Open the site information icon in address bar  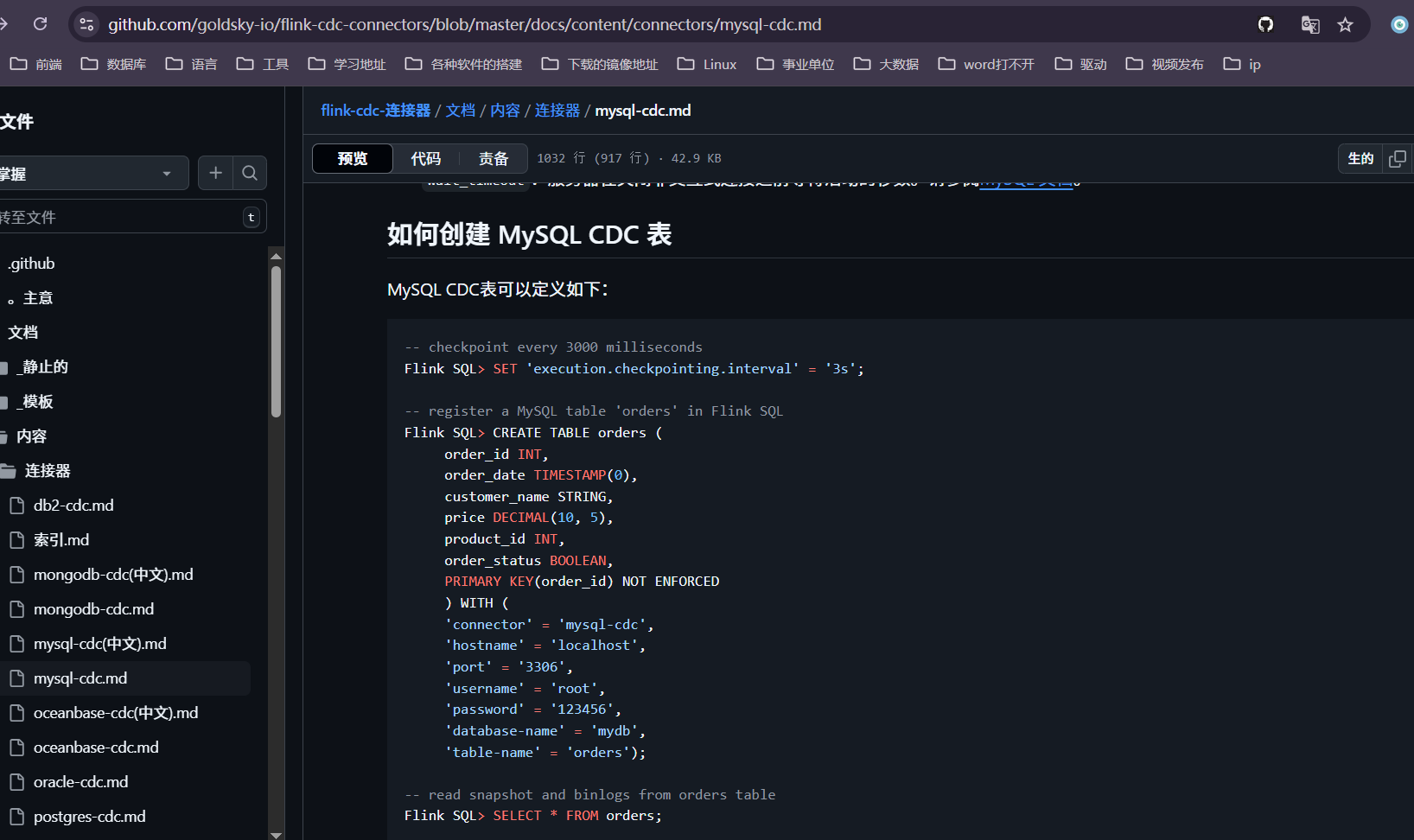pyautogui.click(x=86, y=24)
